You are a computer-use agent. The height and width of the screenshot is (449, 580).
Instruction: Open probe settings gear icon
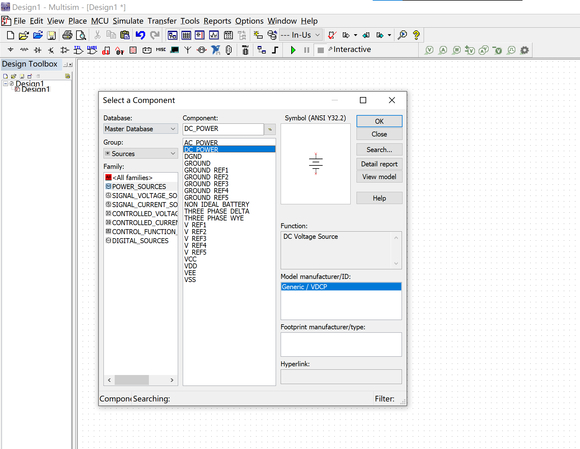pyautogui.click(x=525, y=50)
